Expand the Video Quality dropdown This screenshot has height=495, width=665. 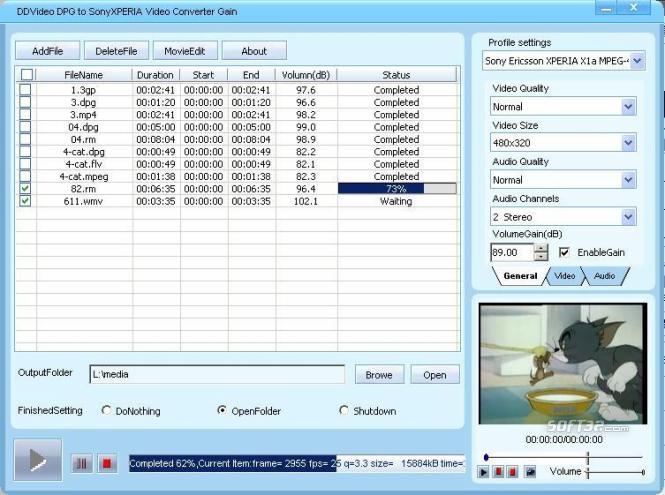(629, 106)
